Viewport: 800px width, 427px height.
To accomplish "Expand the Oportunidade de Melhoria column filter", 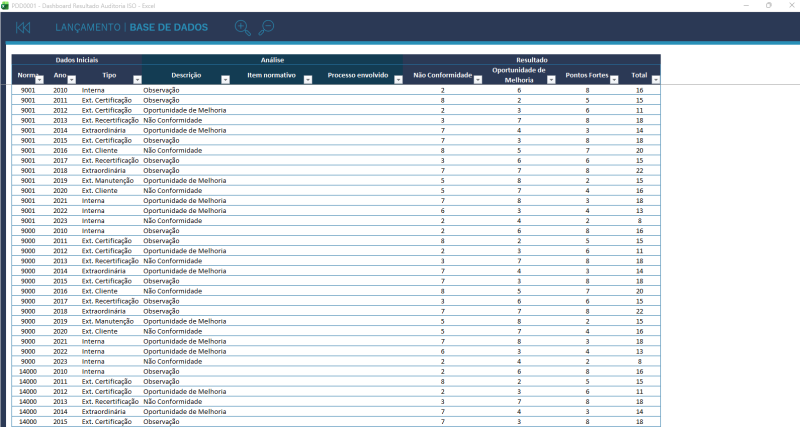I will 552,78.
